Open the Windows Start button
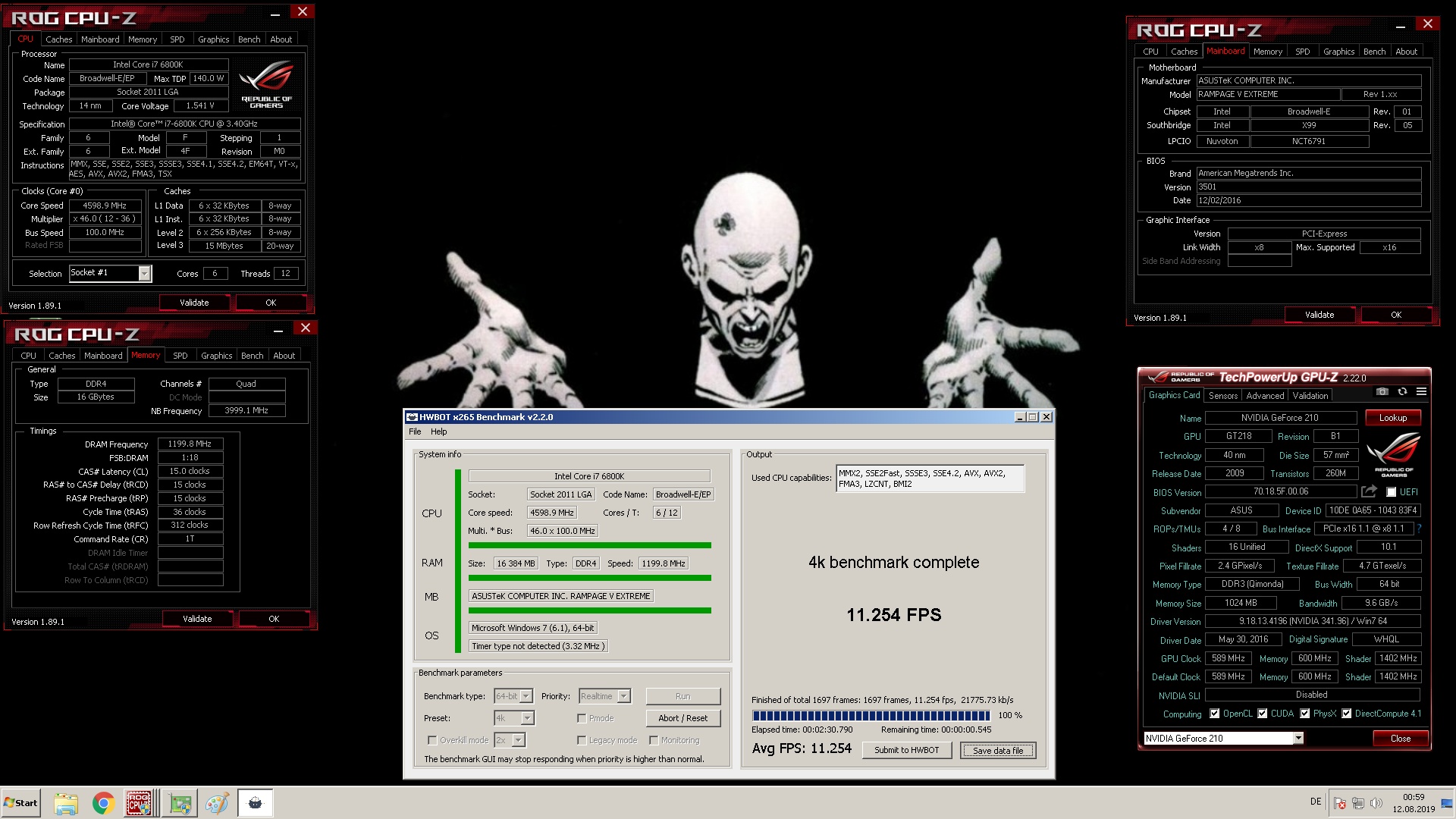Screen dimensions: 1456x819 pos(20,803)
